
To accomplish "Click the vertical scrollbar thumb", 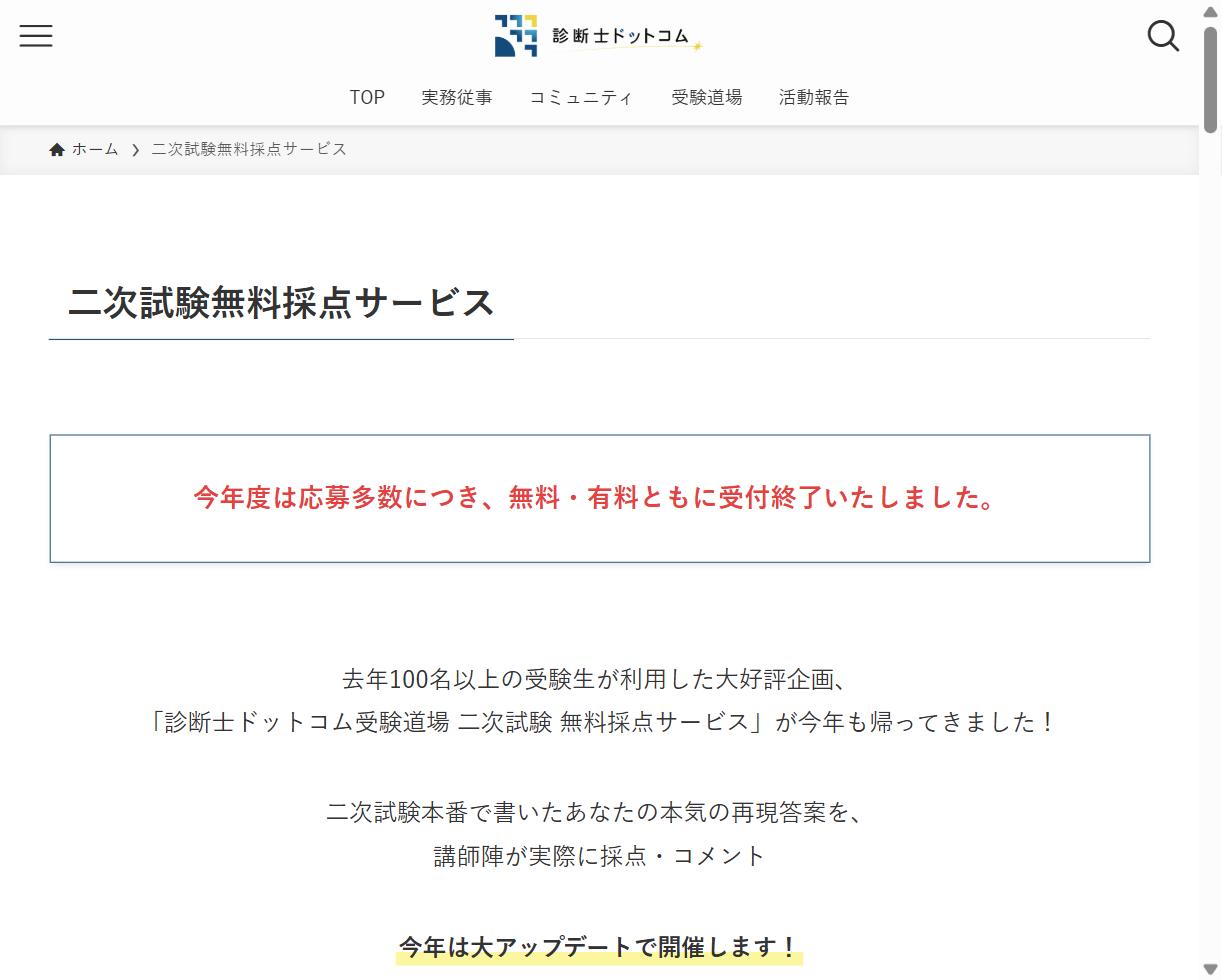I will [x=1211, y=80].
